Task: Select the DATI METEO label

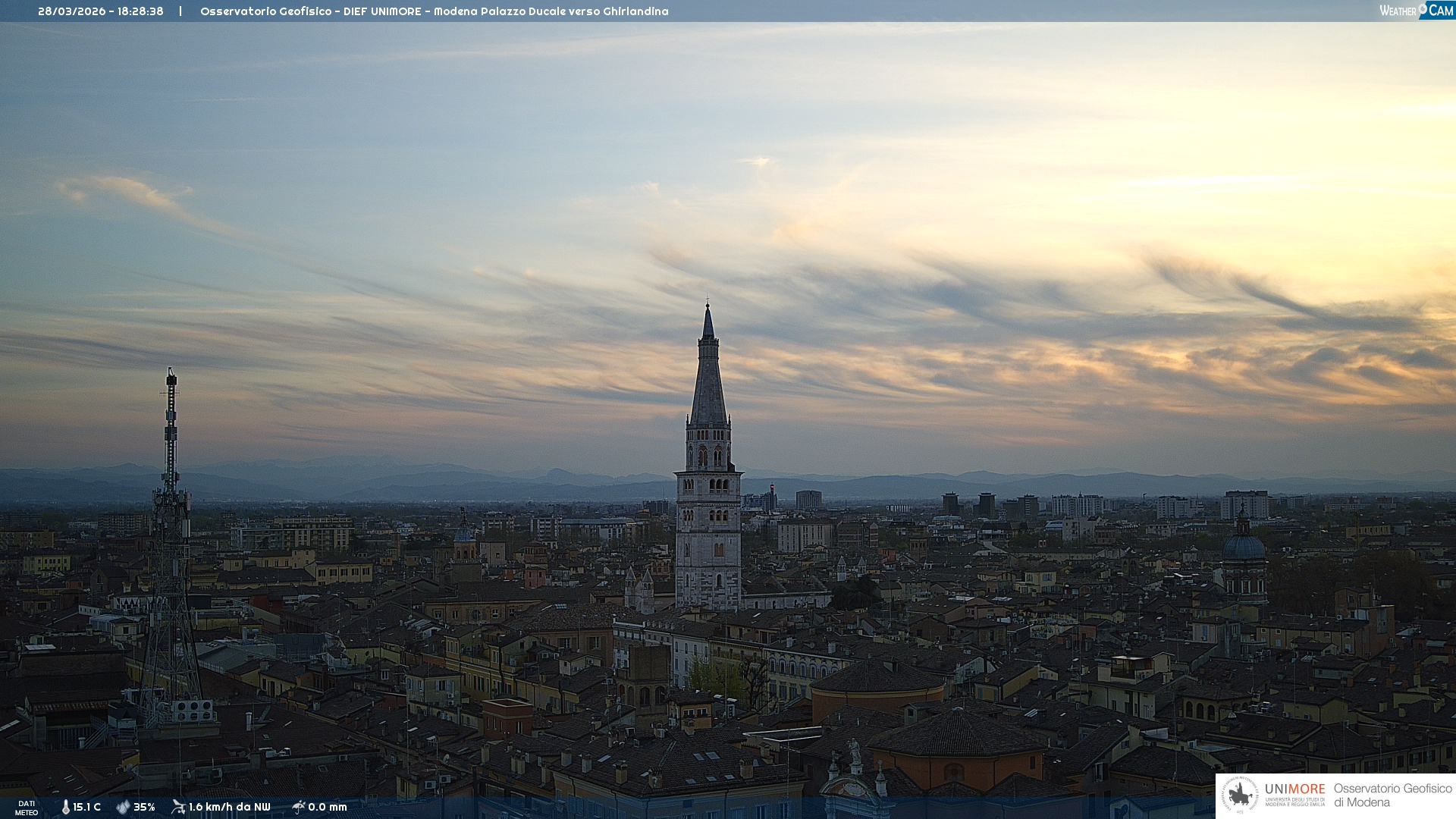Action: (27, 808)
